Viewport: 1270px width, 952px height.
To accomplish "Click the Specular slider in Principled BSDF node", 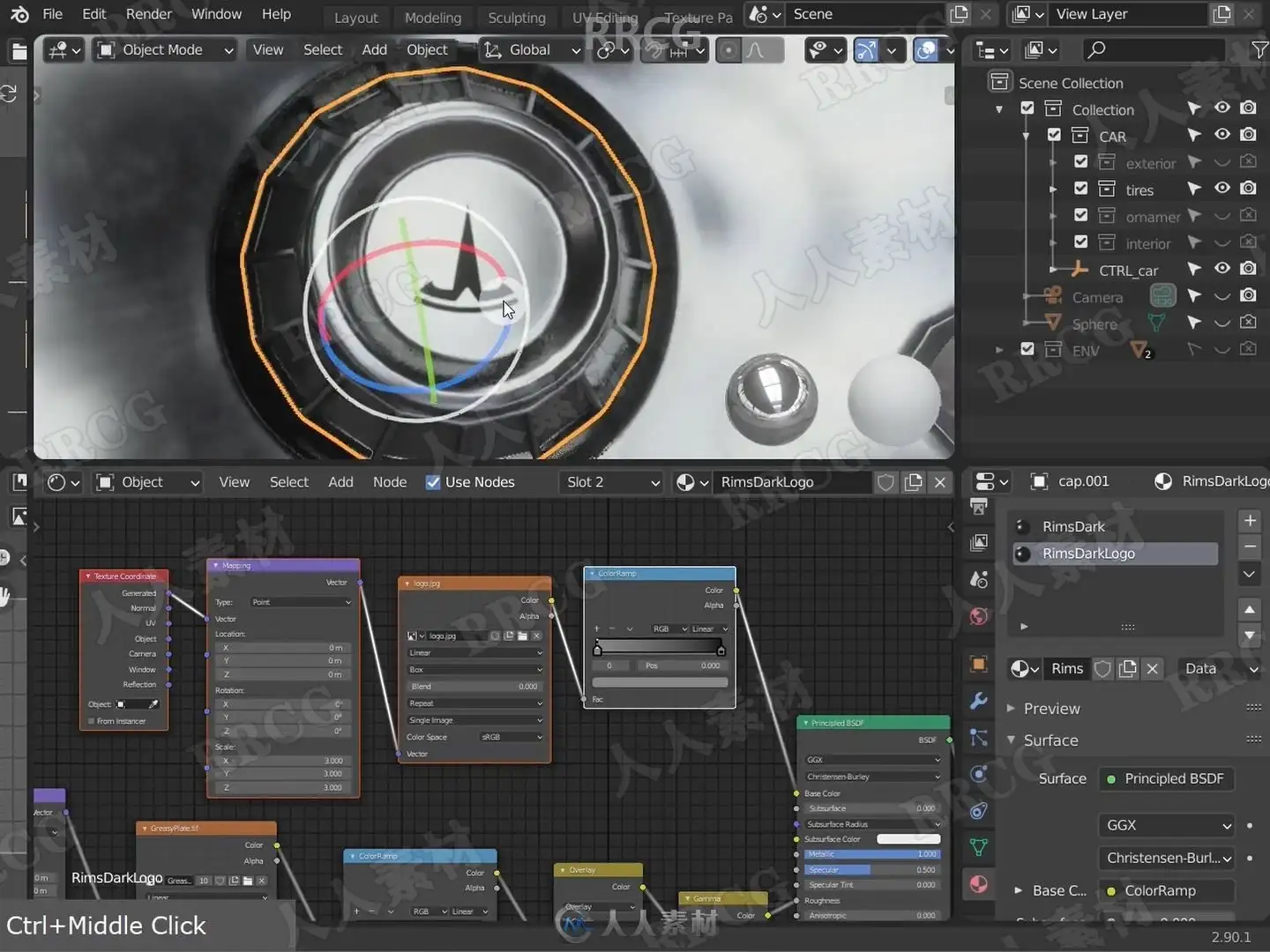I will [871, 870].
